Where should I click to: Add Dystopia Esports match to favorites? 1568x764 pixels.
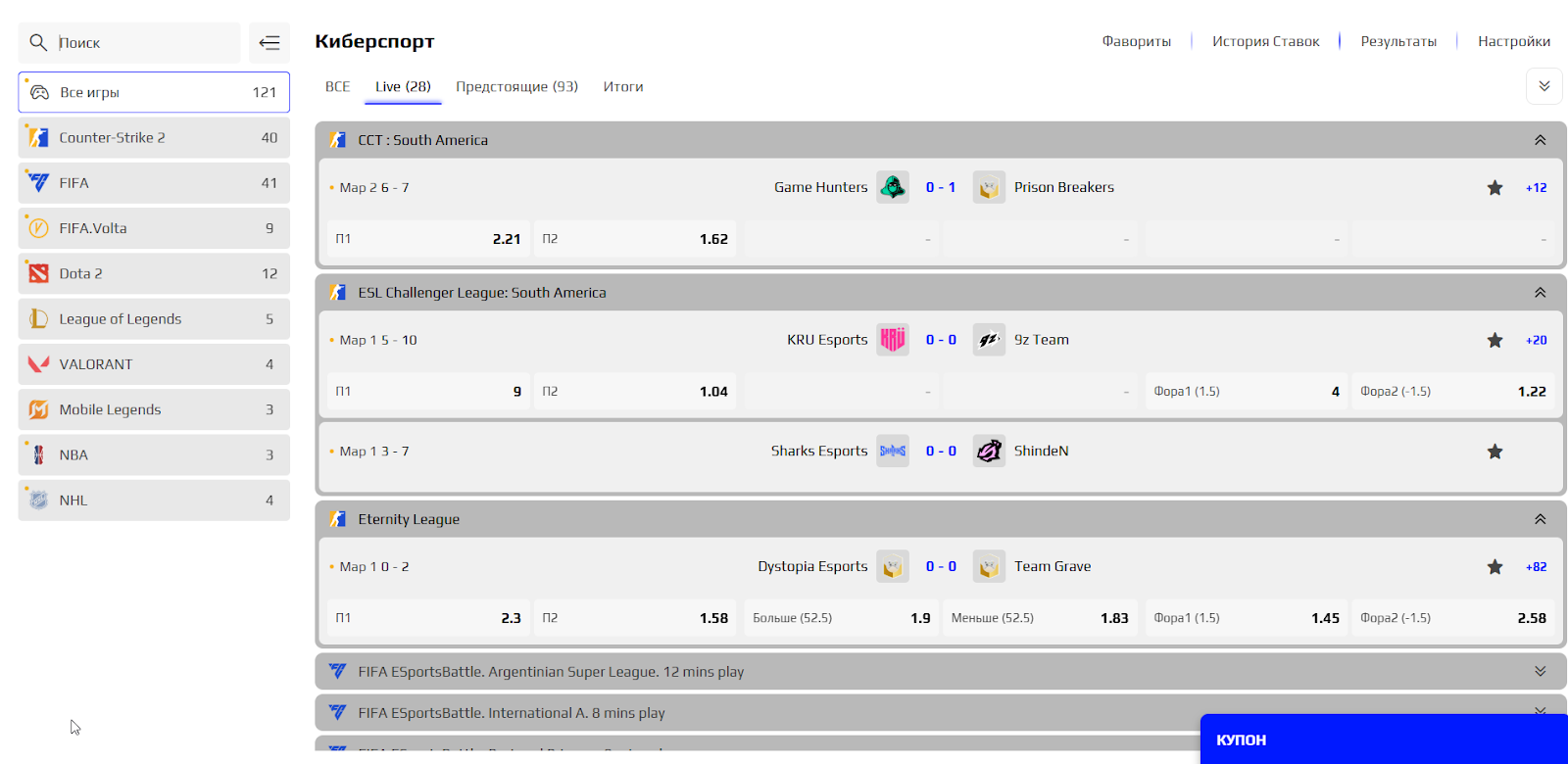1494,567
